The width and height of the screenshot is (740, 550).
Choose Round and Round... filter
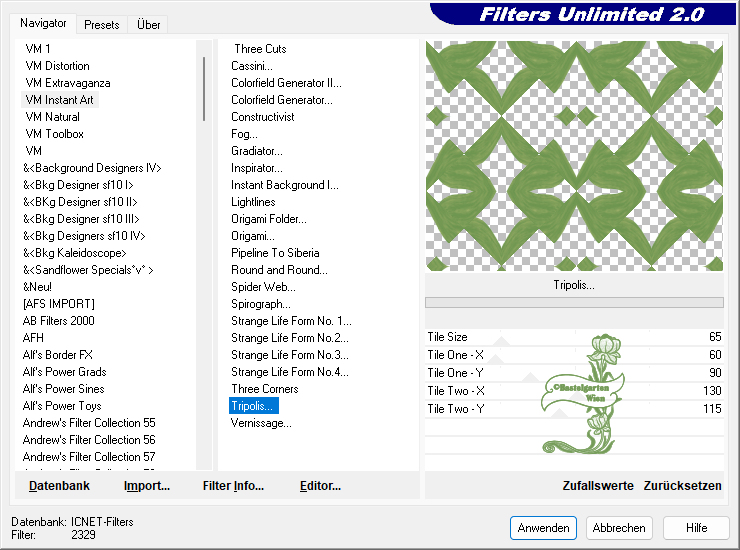pos(279,270)
